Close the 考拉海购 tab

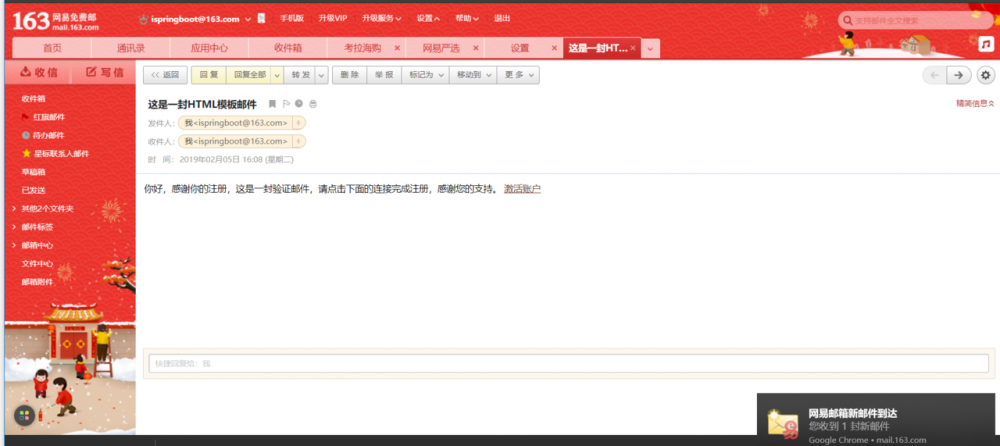[397, 48]
